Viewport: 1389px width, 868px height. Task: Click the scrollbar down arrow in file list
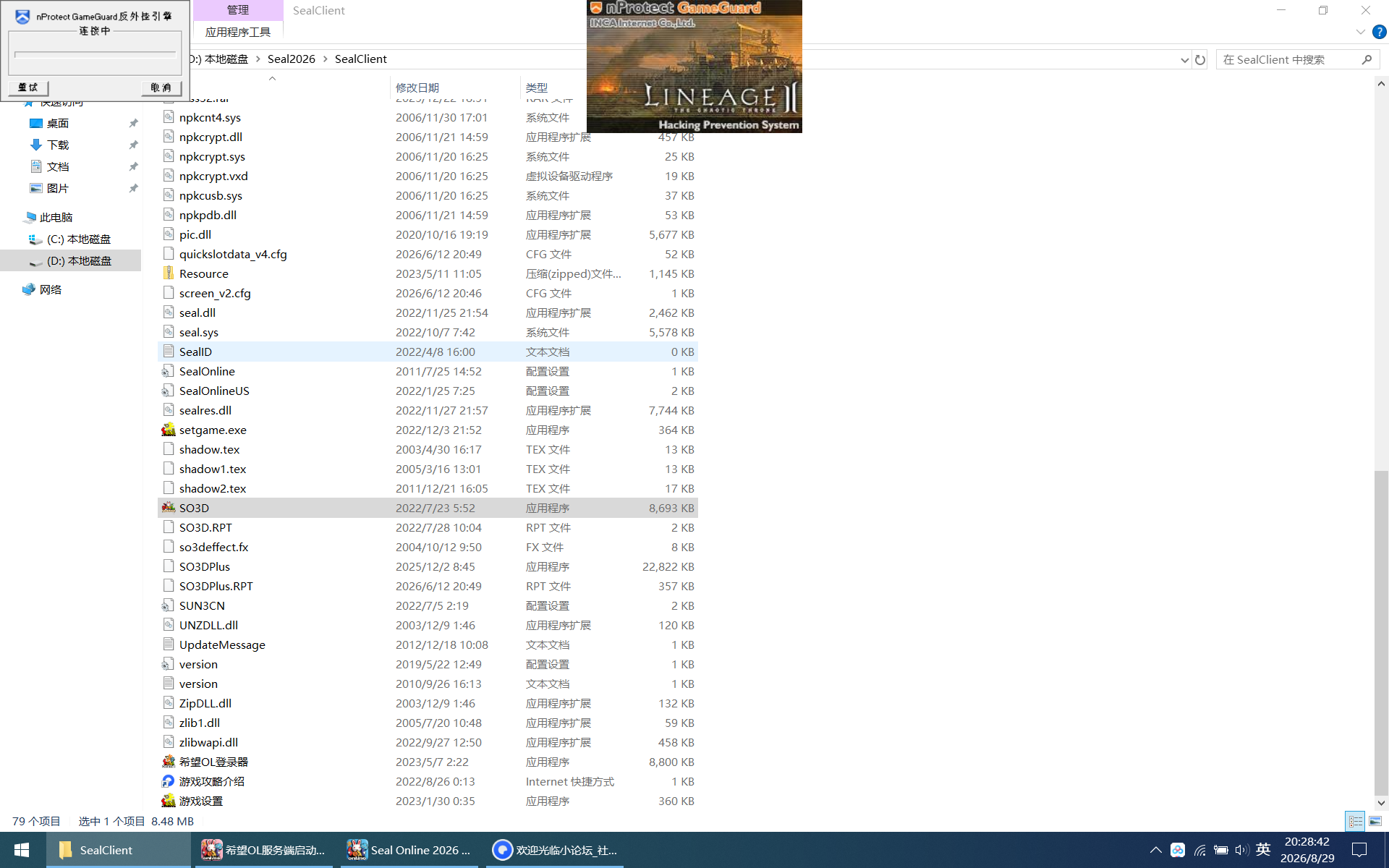[1381, 802]
